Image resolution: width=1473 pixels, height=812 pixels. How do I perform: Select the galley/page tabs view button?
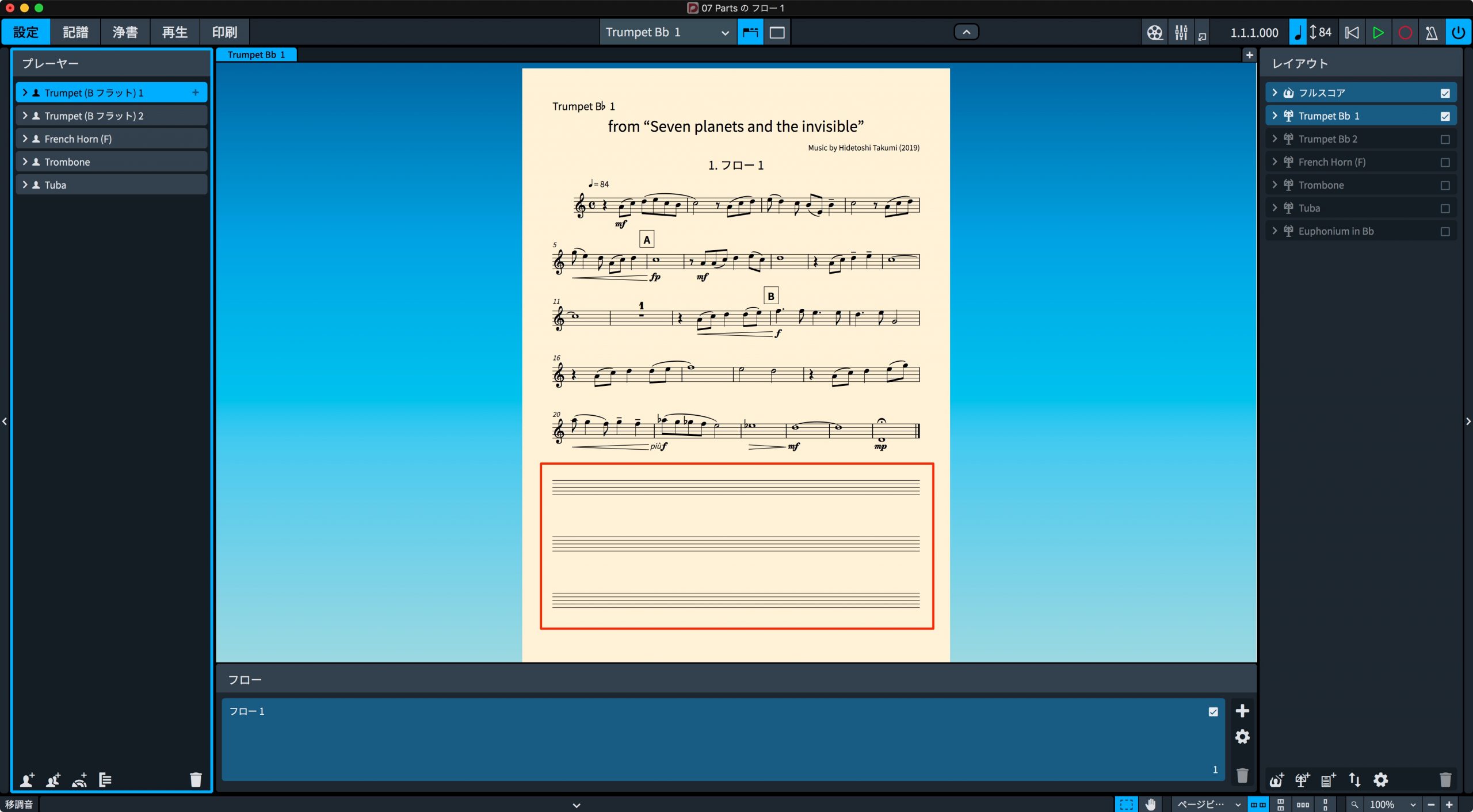(750, 32)
